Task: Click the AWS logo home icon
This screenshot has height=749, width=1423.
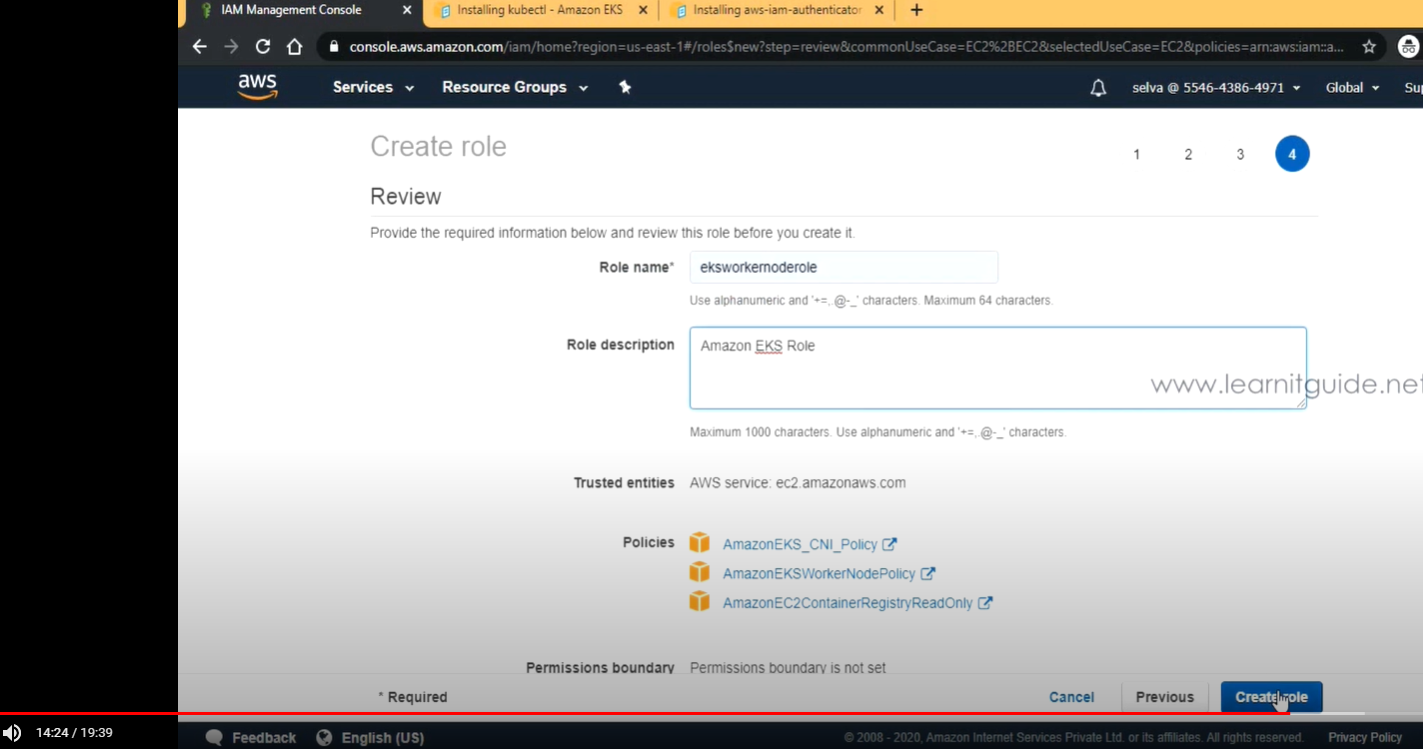Action: tap(257, 87)
